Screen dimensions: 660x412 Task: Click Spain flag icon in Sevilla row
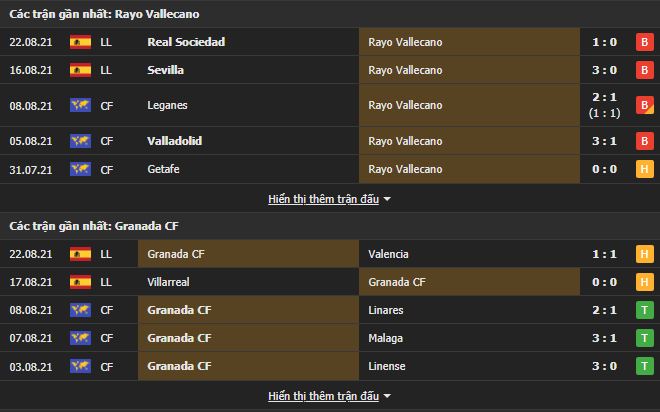point(80,70)
